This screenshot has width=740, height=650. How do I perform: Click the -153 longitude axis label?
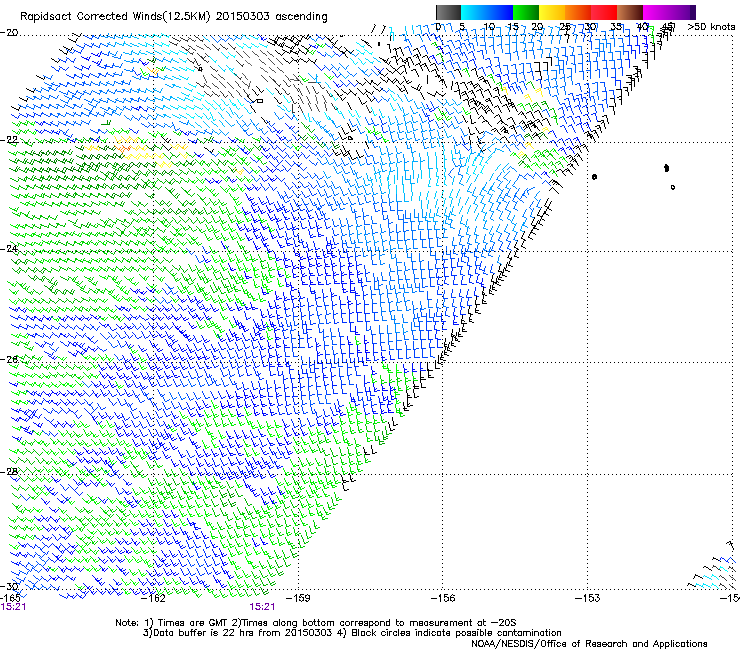tap(587, 599)
